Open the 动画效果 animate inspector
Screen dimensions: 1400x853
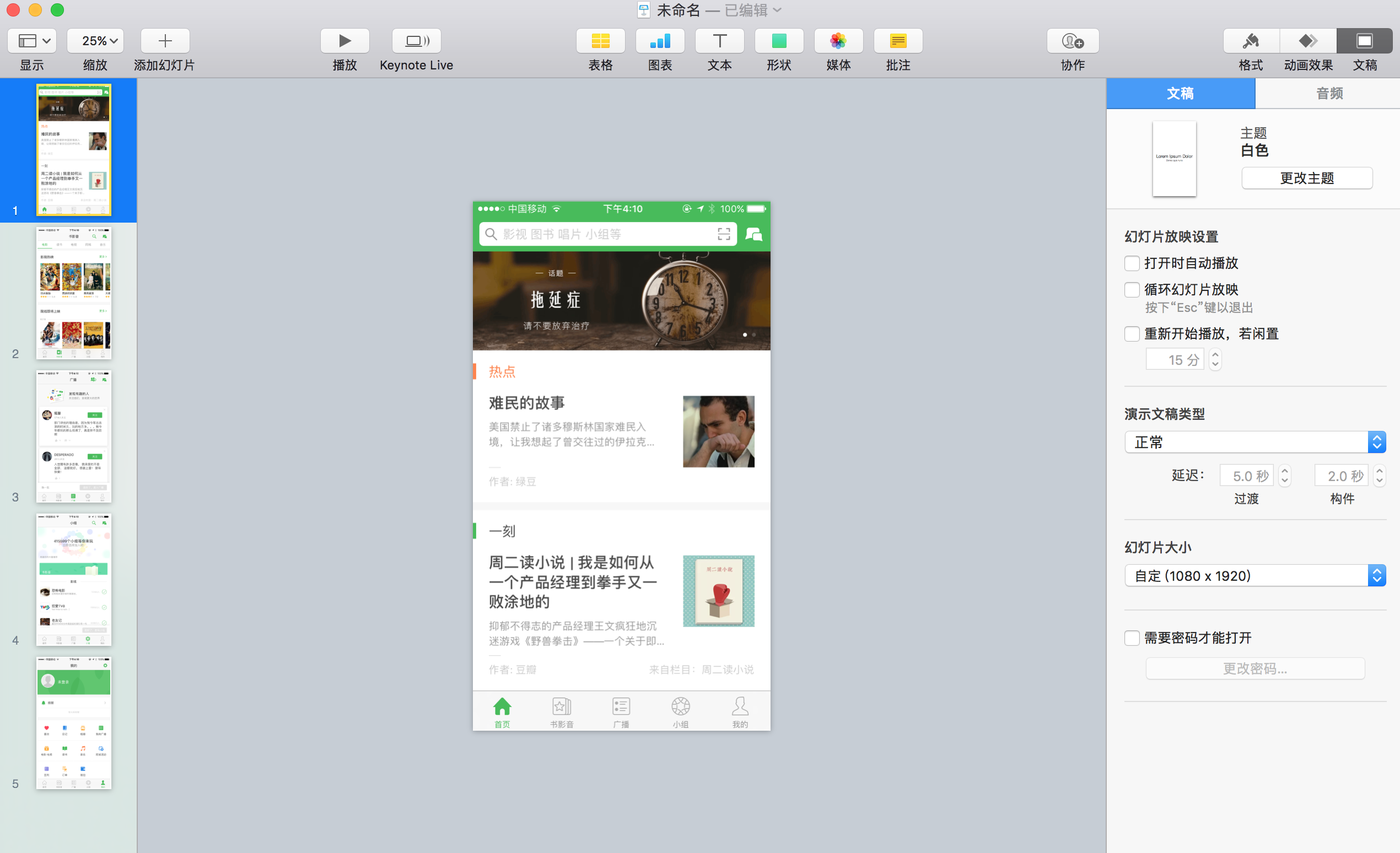(1308, 41)
